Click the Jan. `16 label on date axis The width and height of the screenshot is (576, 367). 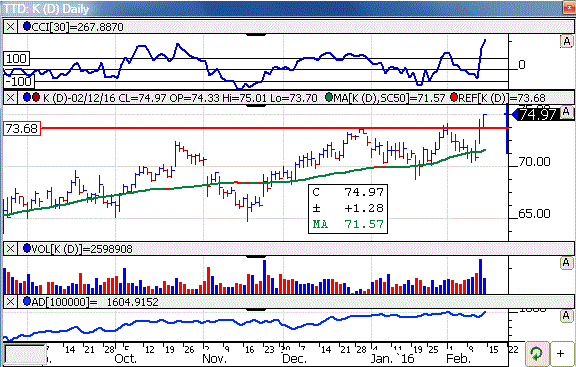click(x=392, y=359)
